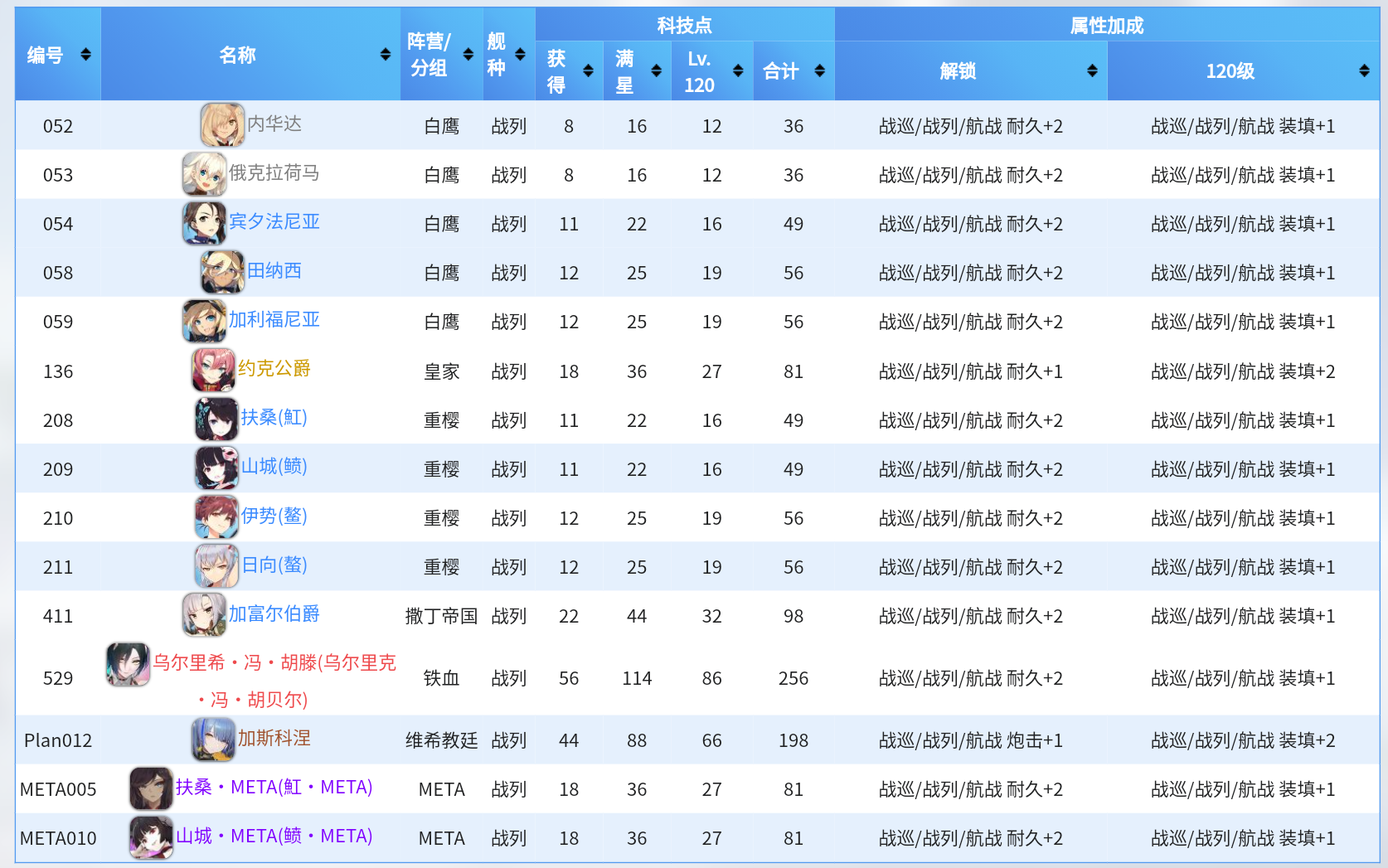The height and width of the screenshot is (868, 1388).
Task: Open the 扶桑(魟) ship link
Action: click(274, 417)
